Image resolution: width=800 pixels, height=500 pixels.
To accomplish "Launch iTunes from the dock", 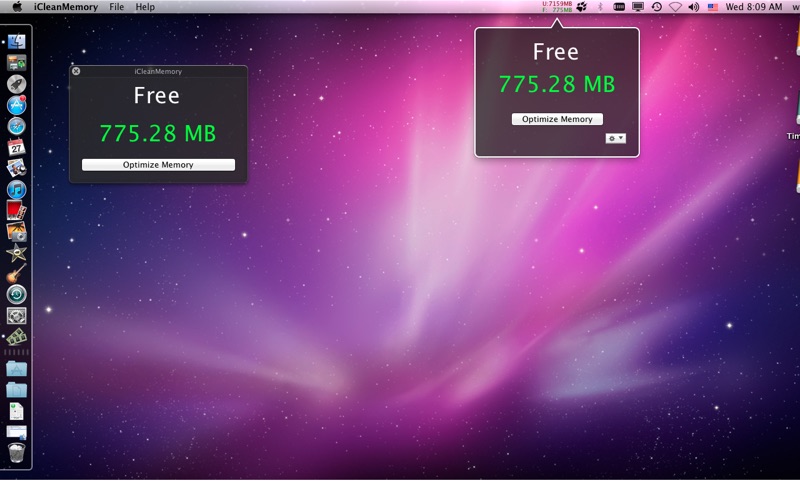I will [16, 189].
